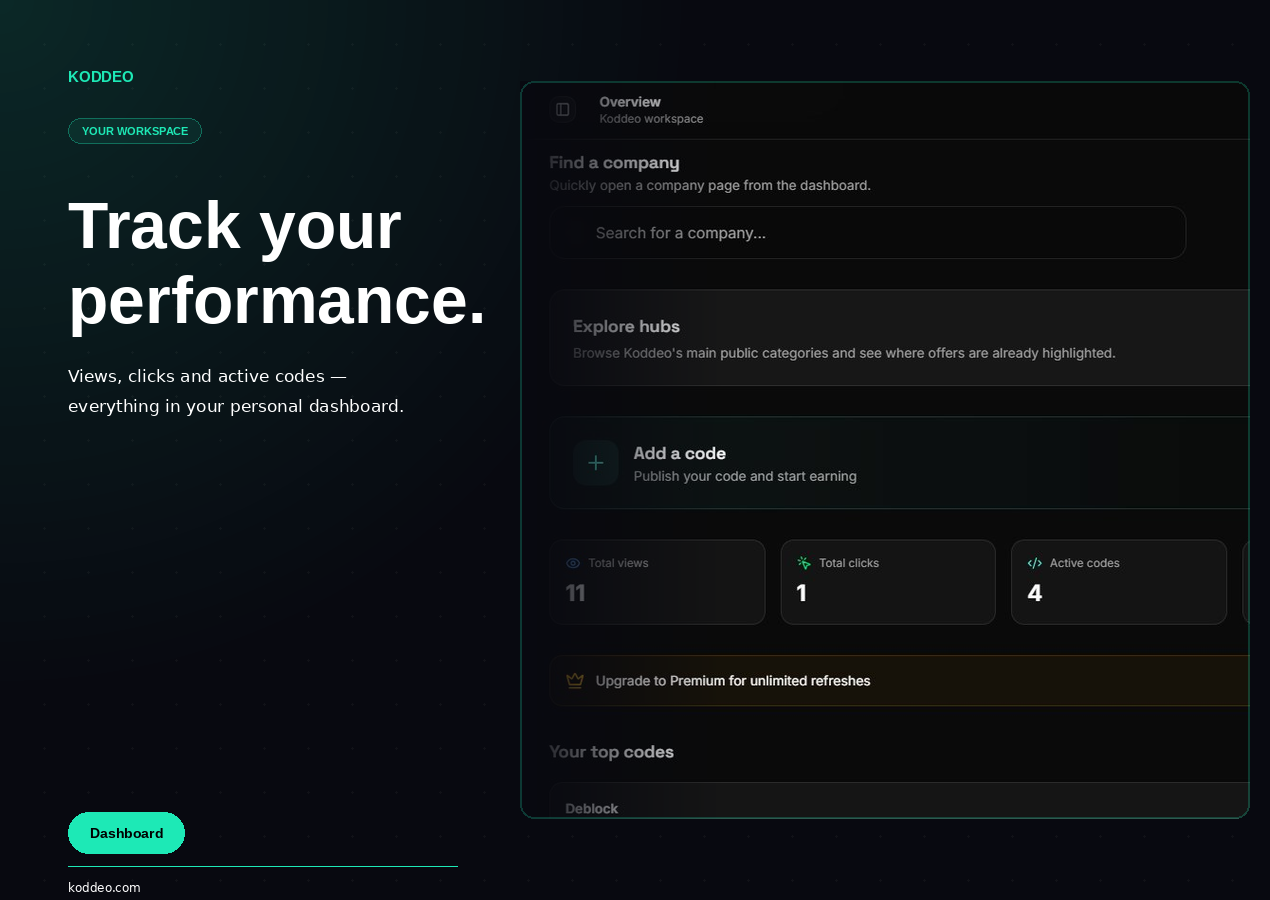Click the Search for a company field
The width and height of the screenshot is (1270, 900).
click(868, 232)
